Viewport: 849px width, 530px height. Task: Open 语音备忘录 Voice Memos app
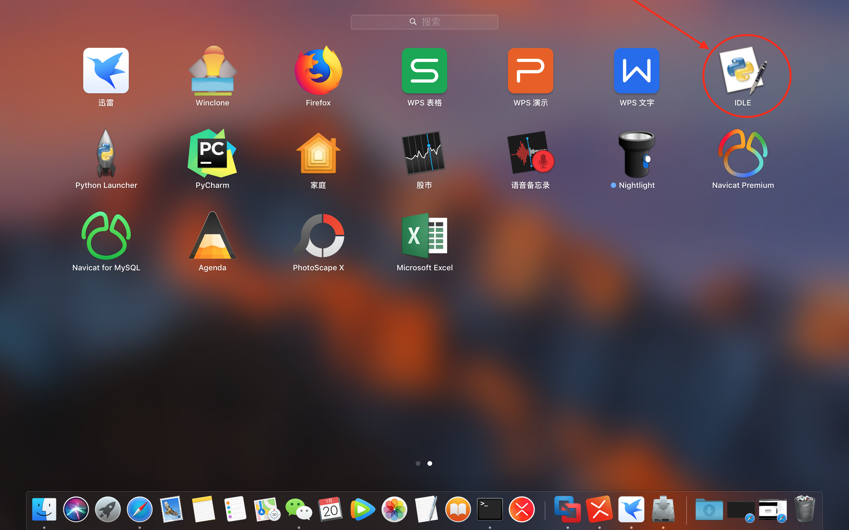coord(531,153)
